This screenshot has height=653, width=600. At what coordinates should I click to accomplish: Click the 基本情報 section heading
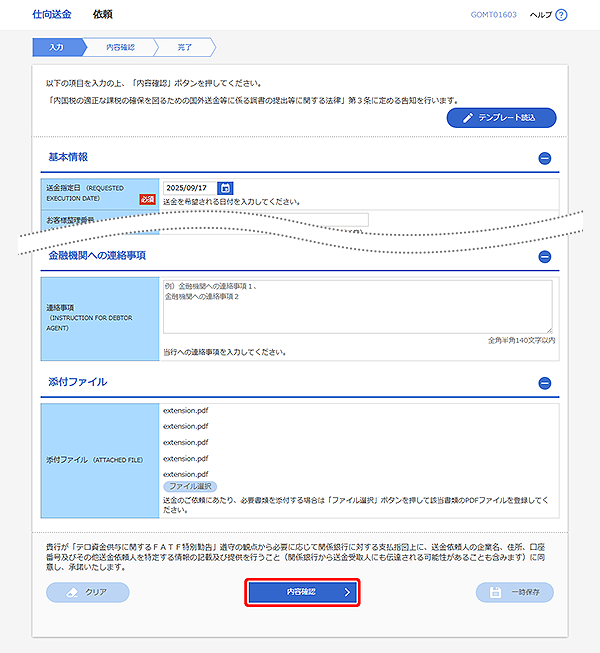(x=68, y=157)
